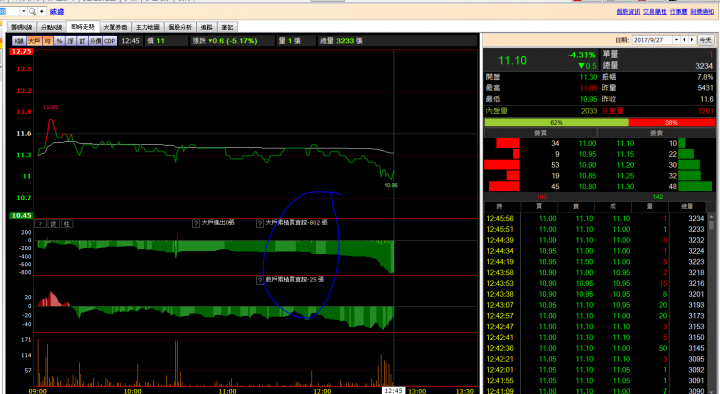Click help icon beside 大戶進出 label
The width and height of the screenshot is (720, 394).
point(196,224)
